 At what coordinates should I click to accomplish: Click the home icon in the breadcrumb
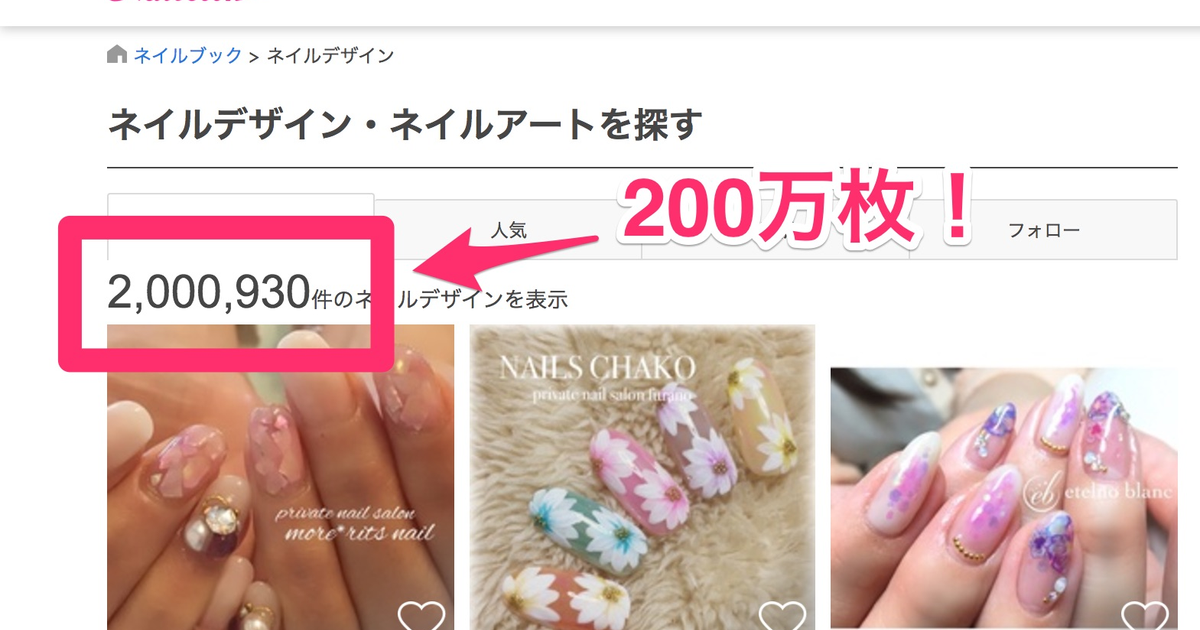click(117, 54)
